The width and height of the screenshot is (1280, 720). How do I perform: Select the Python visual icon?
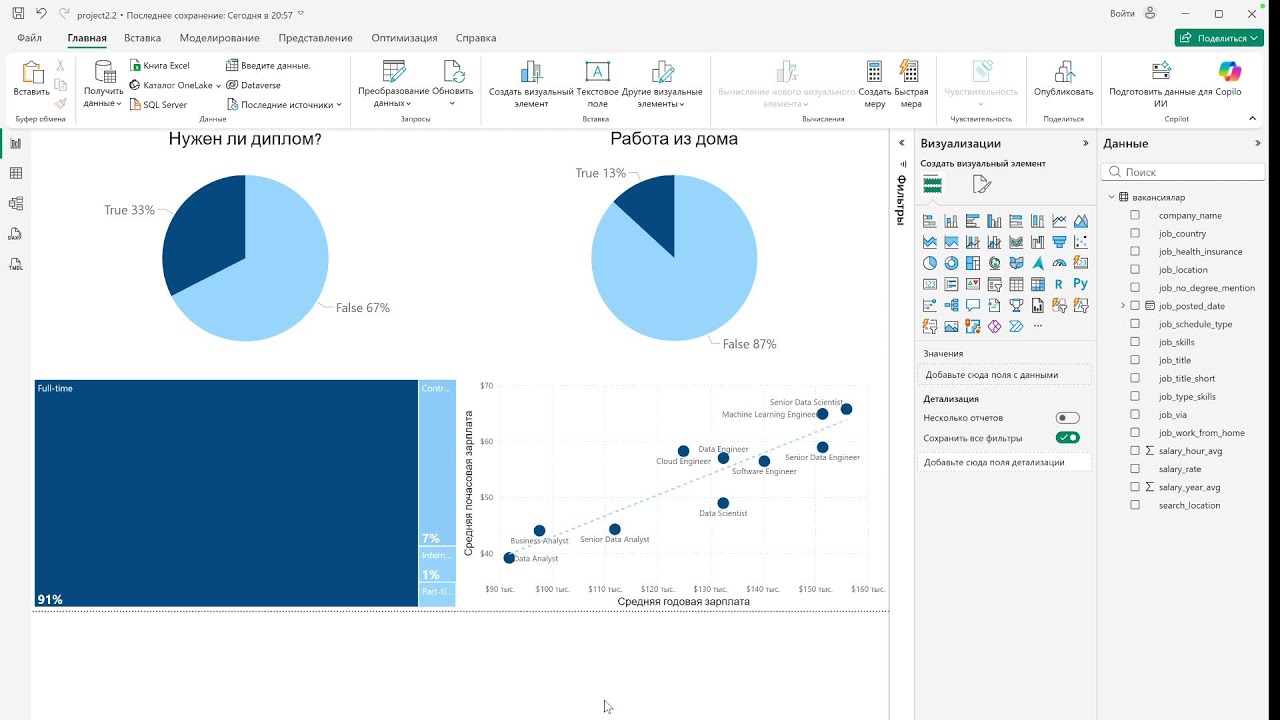pos(1080,284)
